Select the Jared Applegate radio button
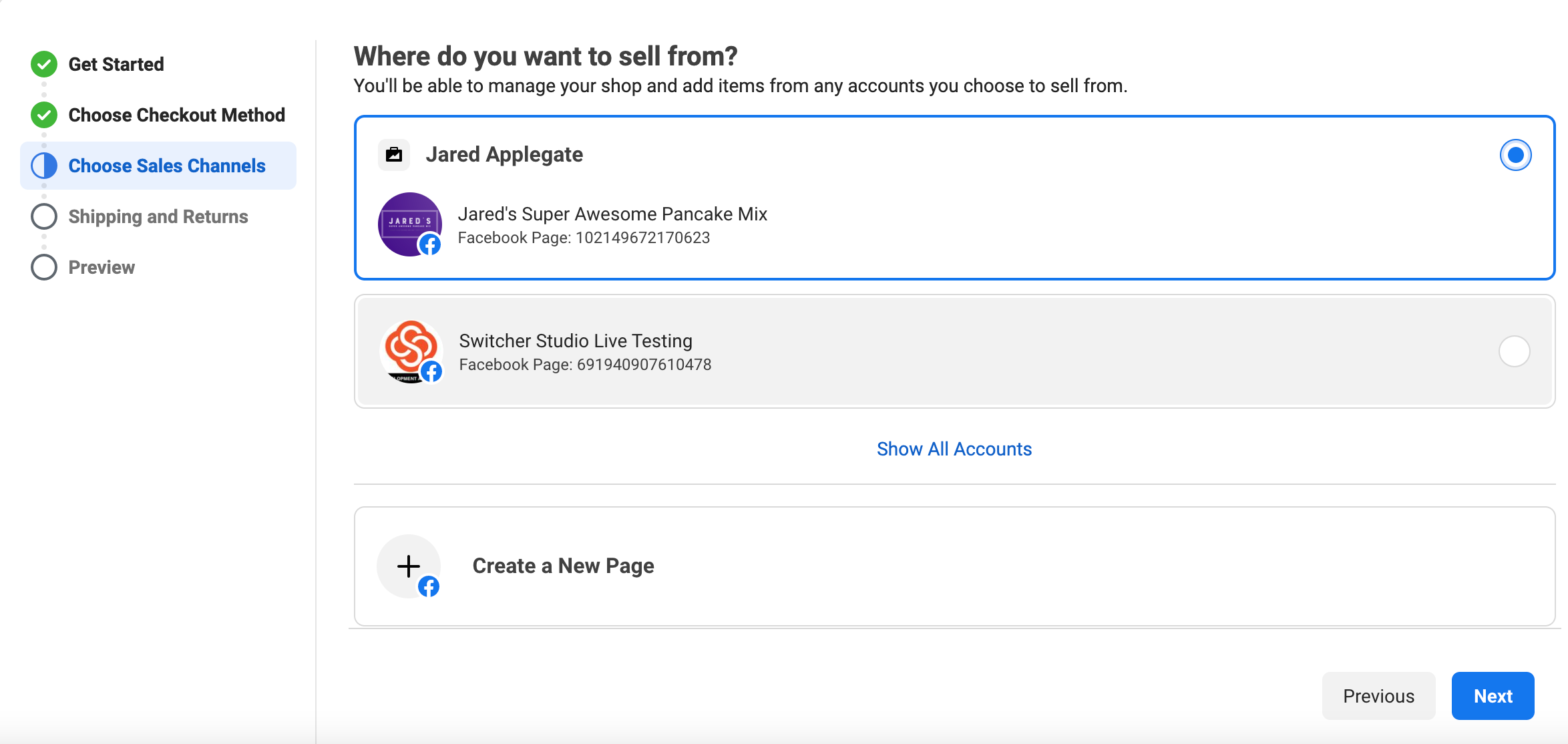Screen dimensions: 1568x744 [x=1515, y=154]
